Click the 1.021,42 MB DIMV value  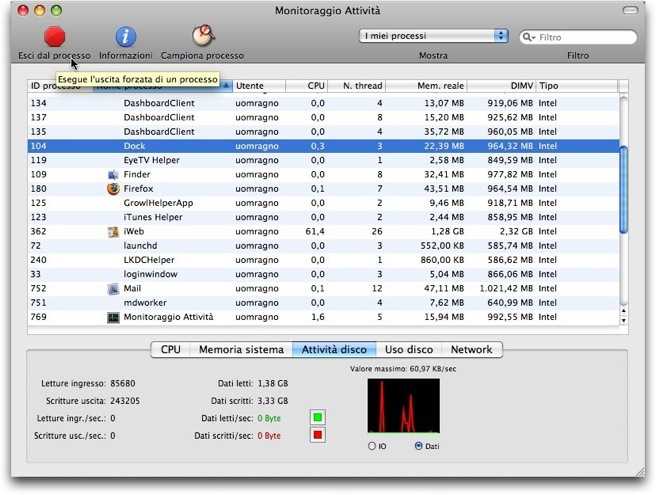click(506, 288)
